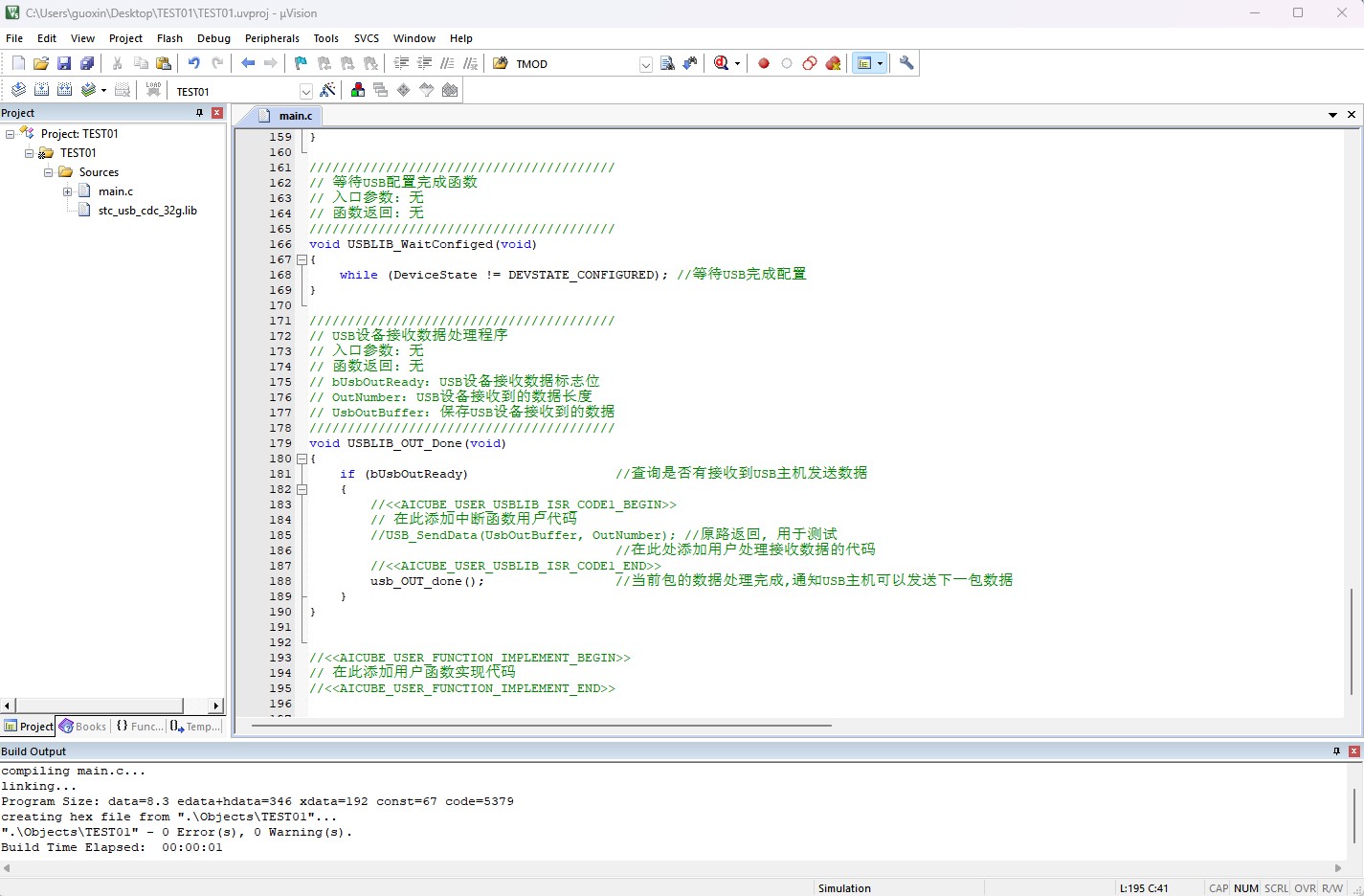Click the Open file folder icon
The height and width of the screenshot is (896, 1364).
pyautogui.click(x=41, y=63)
